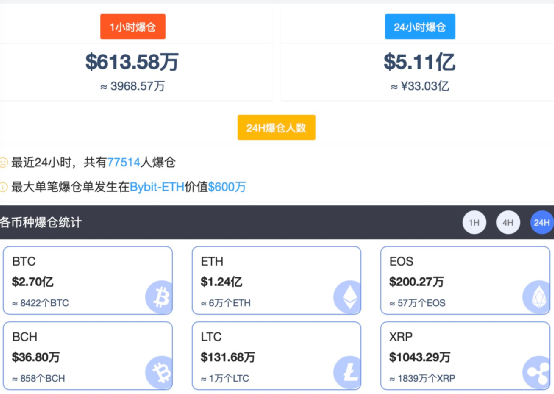This screenshot has height=394, width=554.
Task: Click the $600万 value link
Action: (227, 187)
